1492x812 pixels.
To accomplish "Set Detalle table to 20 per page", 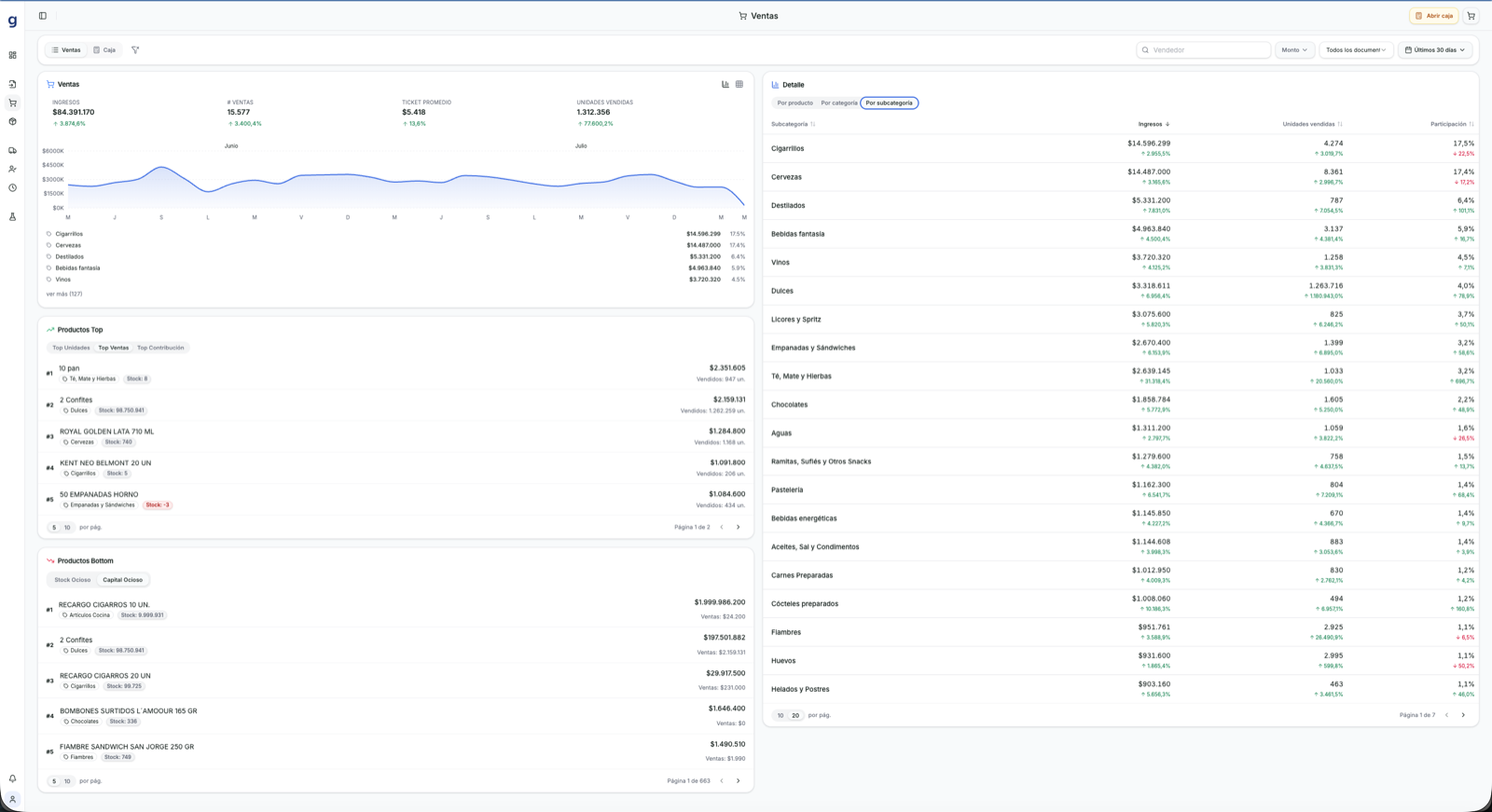I will pyautogui.click(x=795, y=715).
